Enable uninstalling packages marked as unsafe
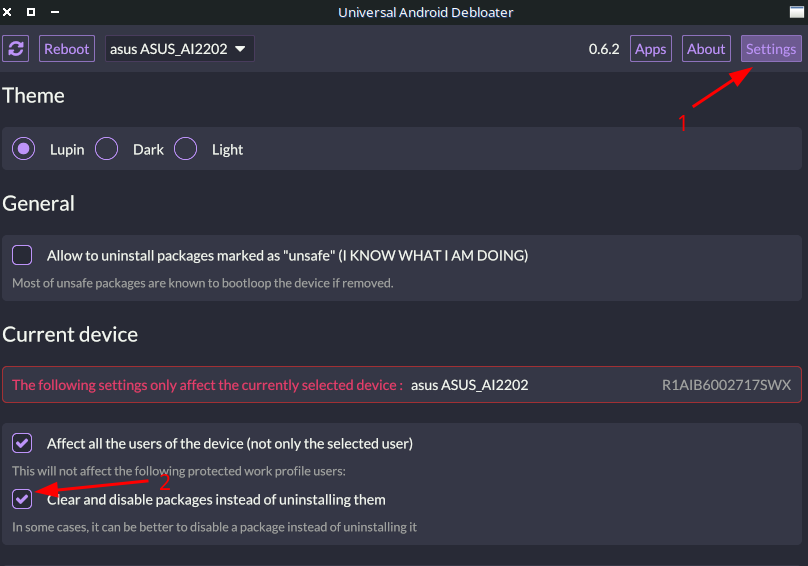808x566 pixels. tap(22, 255)
